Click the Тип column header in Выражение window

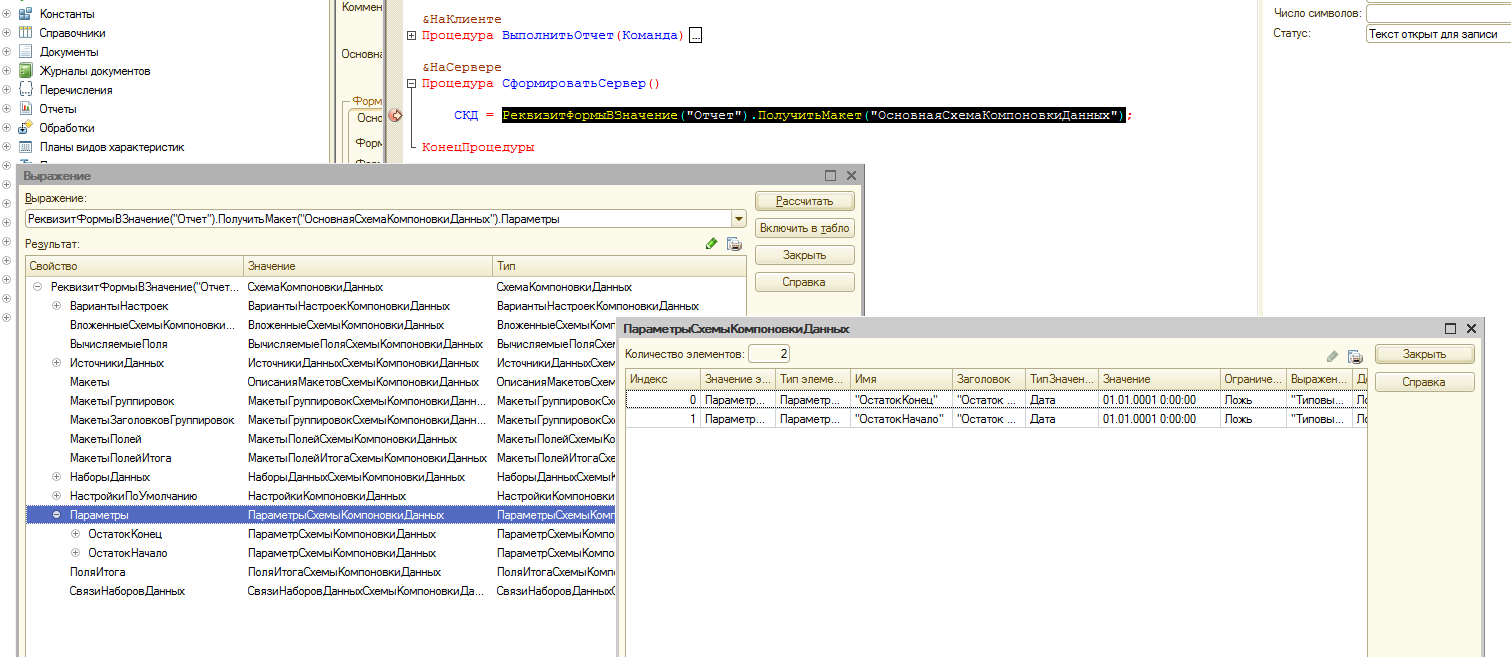pos(619,266)
